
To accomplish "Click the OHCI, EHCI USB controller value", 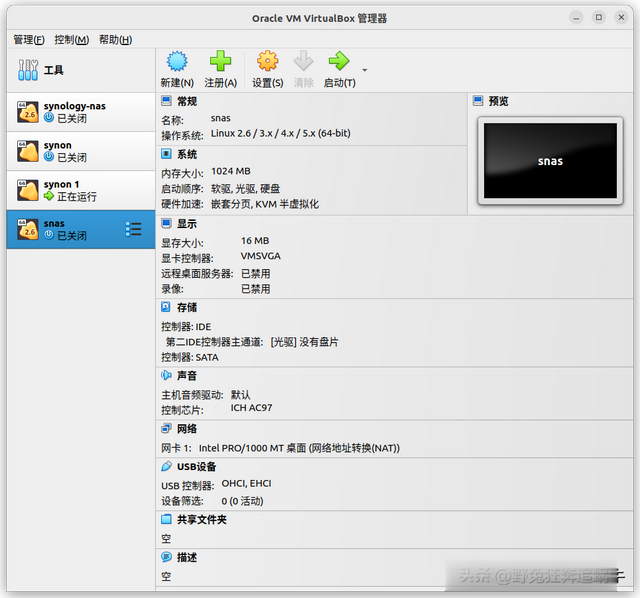I will pos(247,483).
